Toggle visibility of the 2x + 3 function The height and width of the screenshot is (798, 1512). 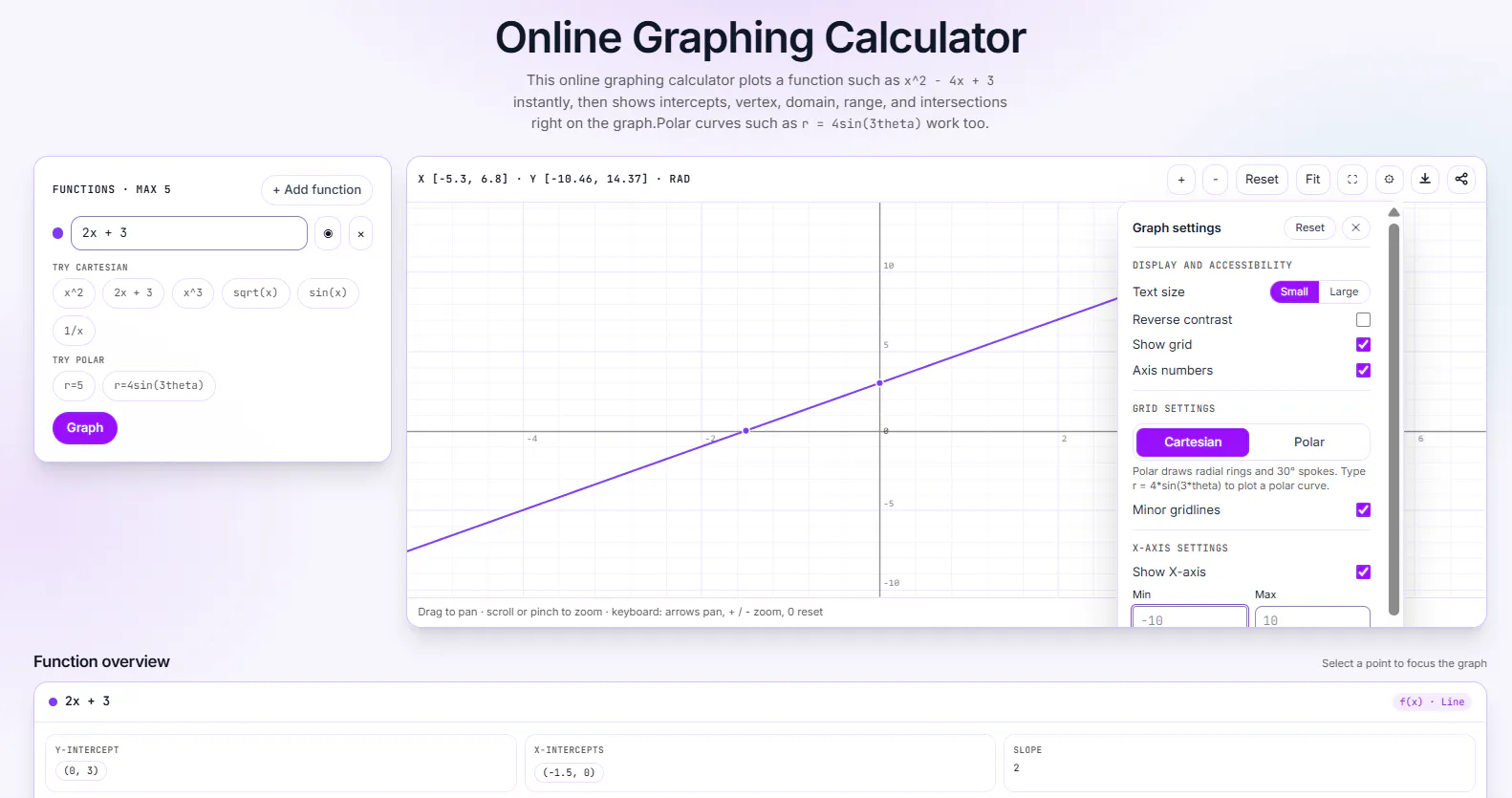328,233
